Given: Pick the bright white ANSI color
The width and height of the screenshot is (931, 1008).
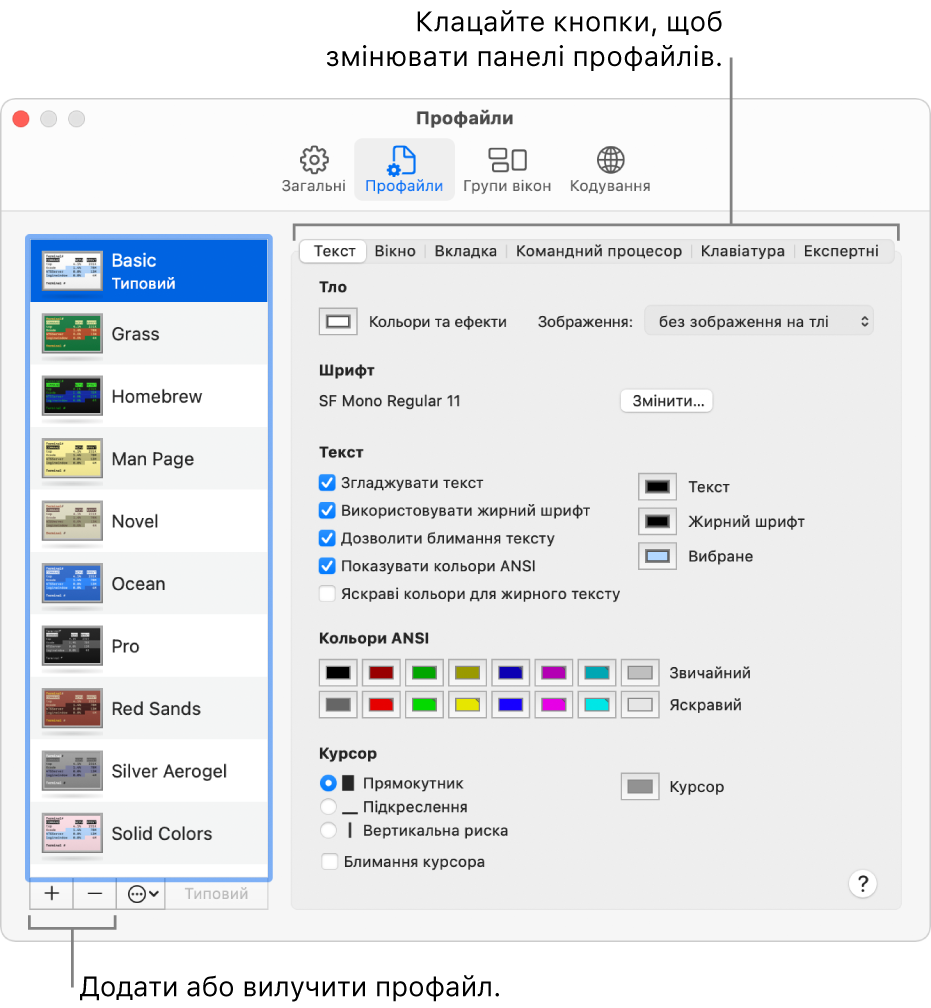Looking at the screenshot, I should 640,705.
